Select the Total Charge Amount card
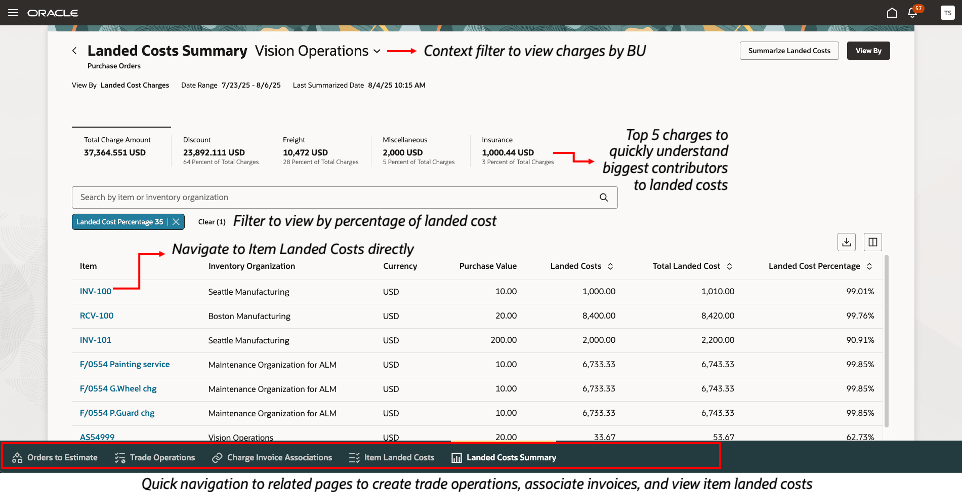 121,147
